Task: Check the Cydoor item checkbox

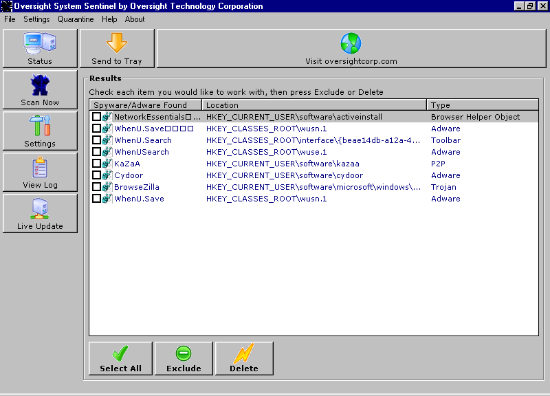Action: pos(96,175)
